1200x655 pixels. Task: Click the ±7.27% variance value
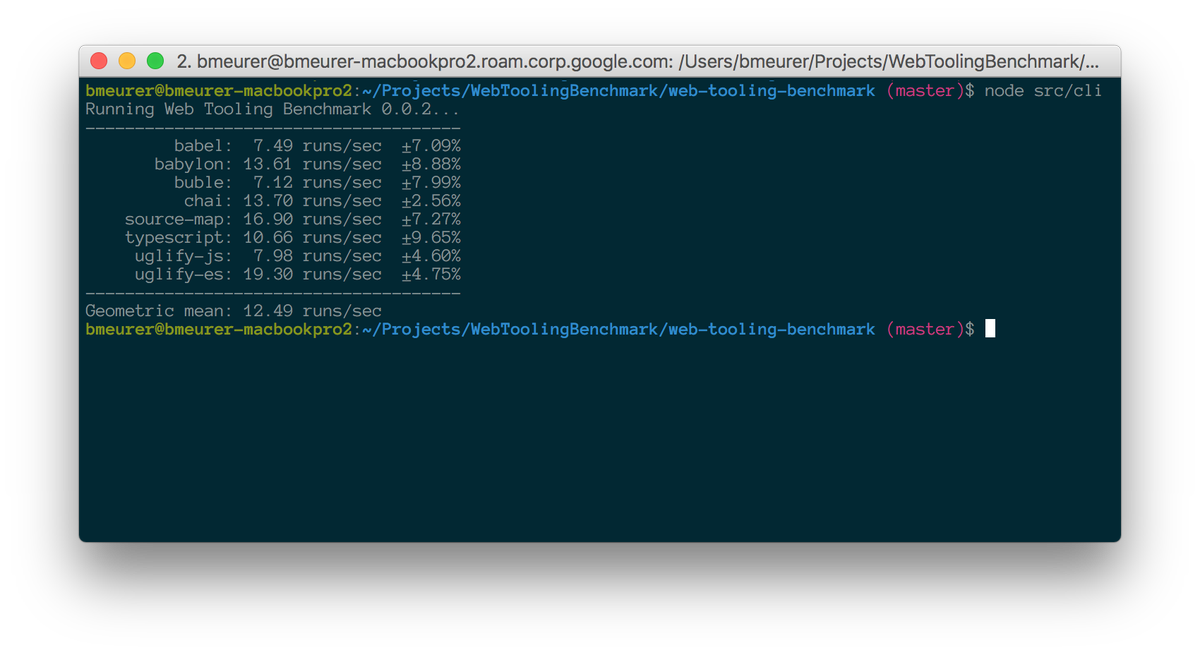point(431,219)
